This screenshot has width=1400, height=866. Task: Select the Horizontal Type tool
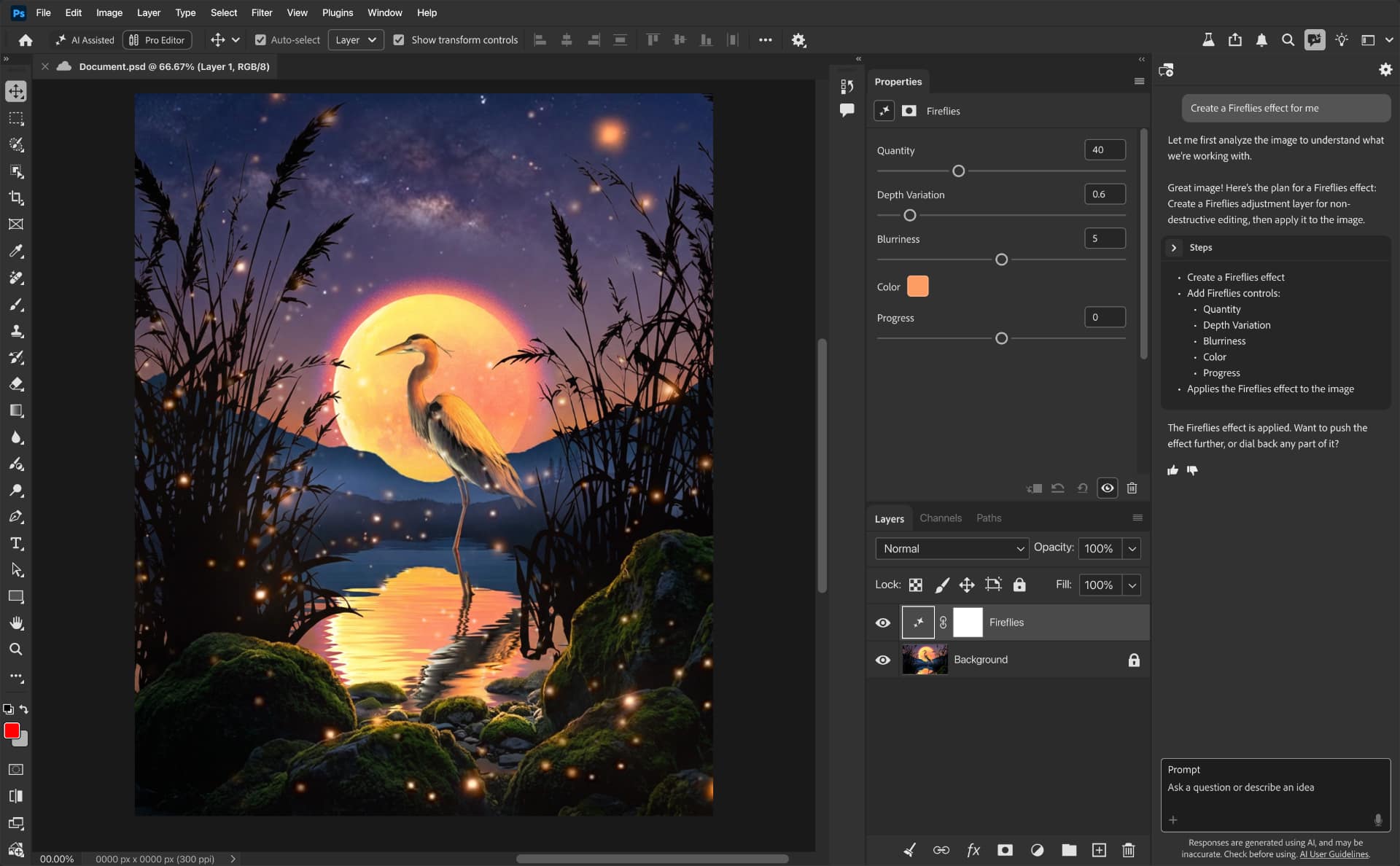click(x=16, y=543)
